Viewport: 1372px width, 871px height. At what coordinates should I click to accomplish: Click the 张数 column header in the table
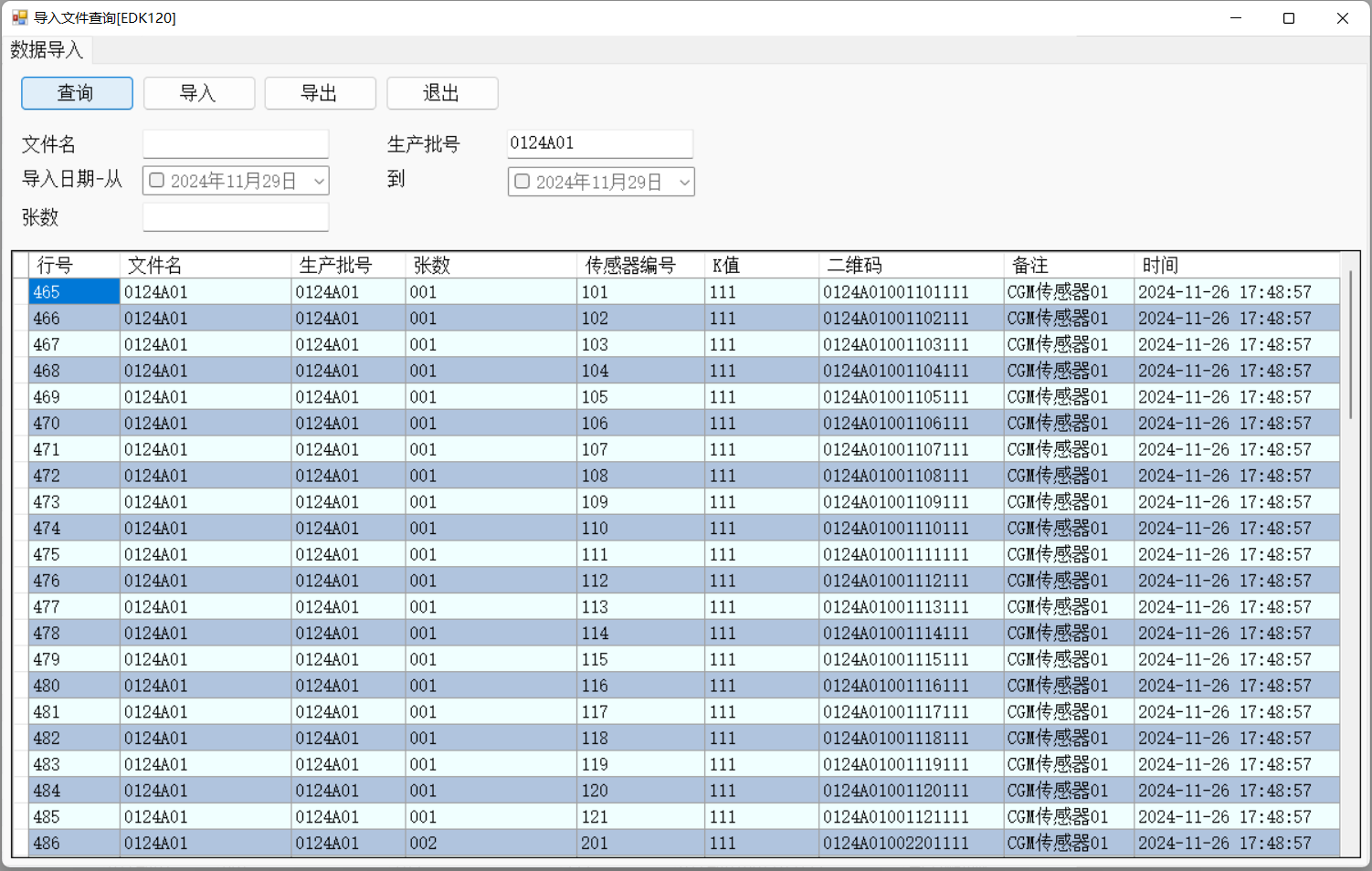tap(491, 266)
